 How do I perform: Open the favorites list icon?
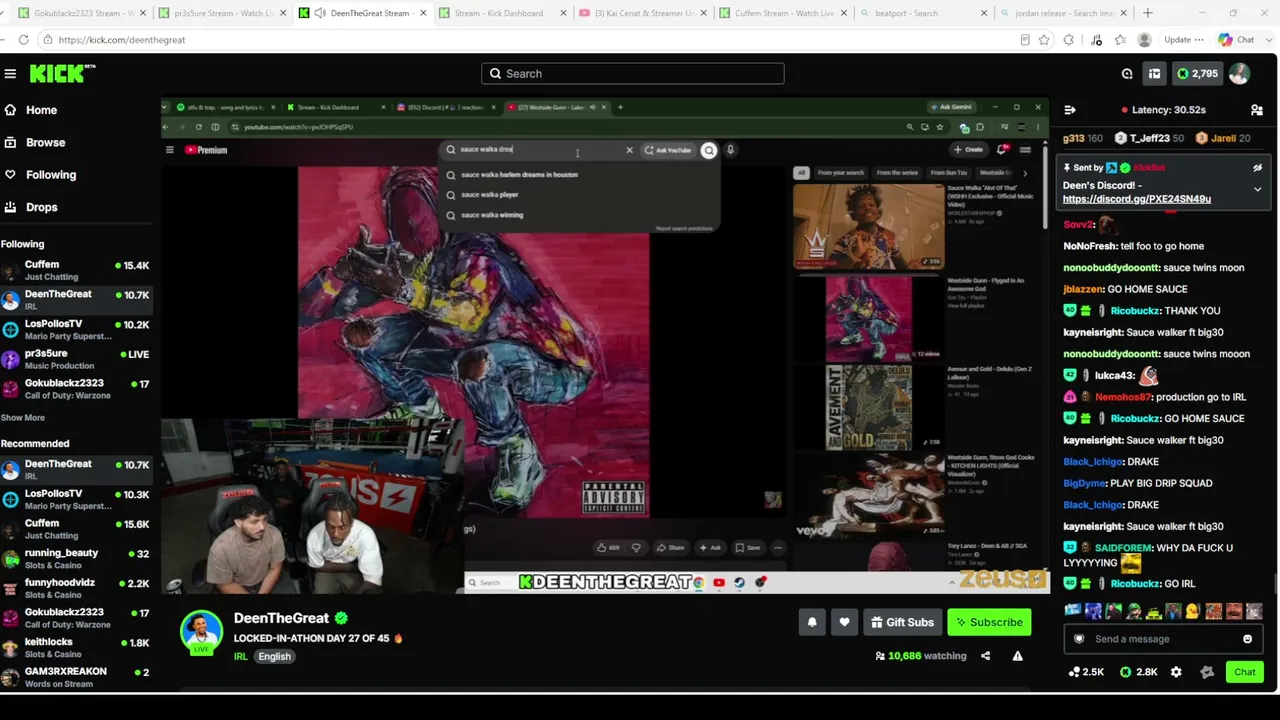click(1120, 40)
